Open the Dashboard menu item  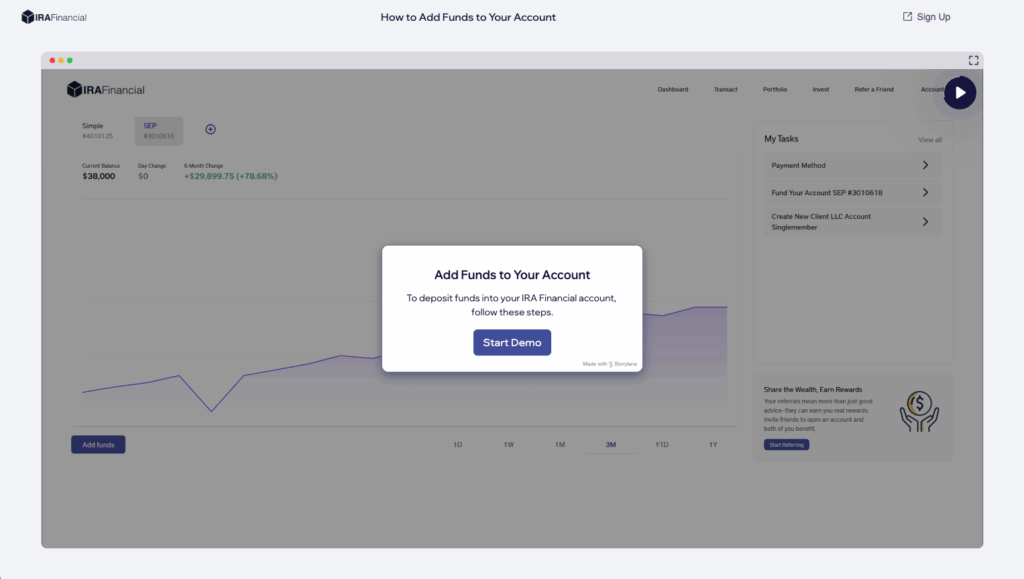point(672,90)
